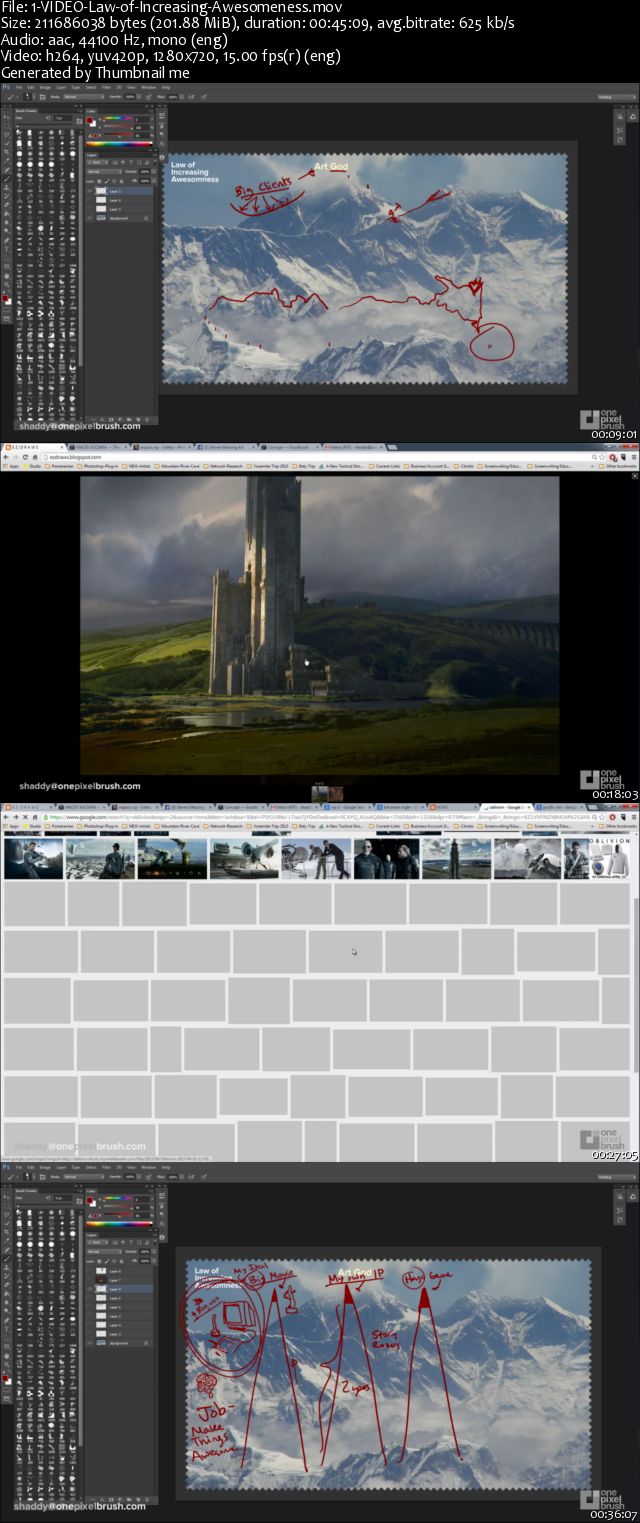Screen dimensions: 640x1523
Task: Open the Layers blend mode dropdown in the first frame
Action: coord(104,172)
